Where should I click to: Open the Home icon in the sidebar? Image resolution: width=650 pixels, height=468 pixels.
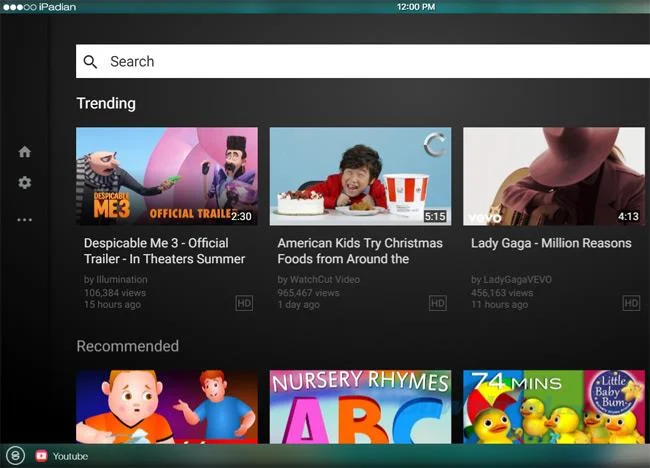click(x=25, y=152)
